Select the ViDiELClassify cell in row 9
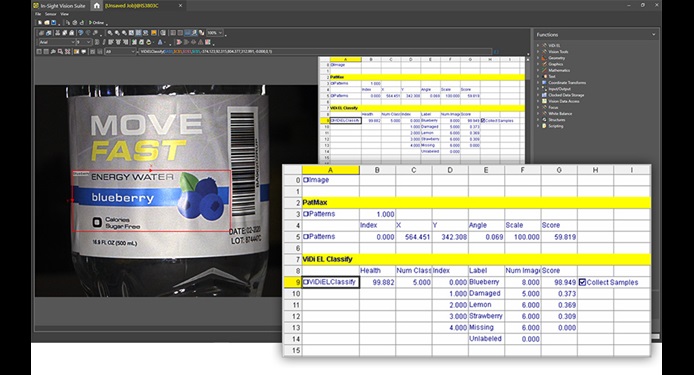The image size is (694, 375). 331,282
